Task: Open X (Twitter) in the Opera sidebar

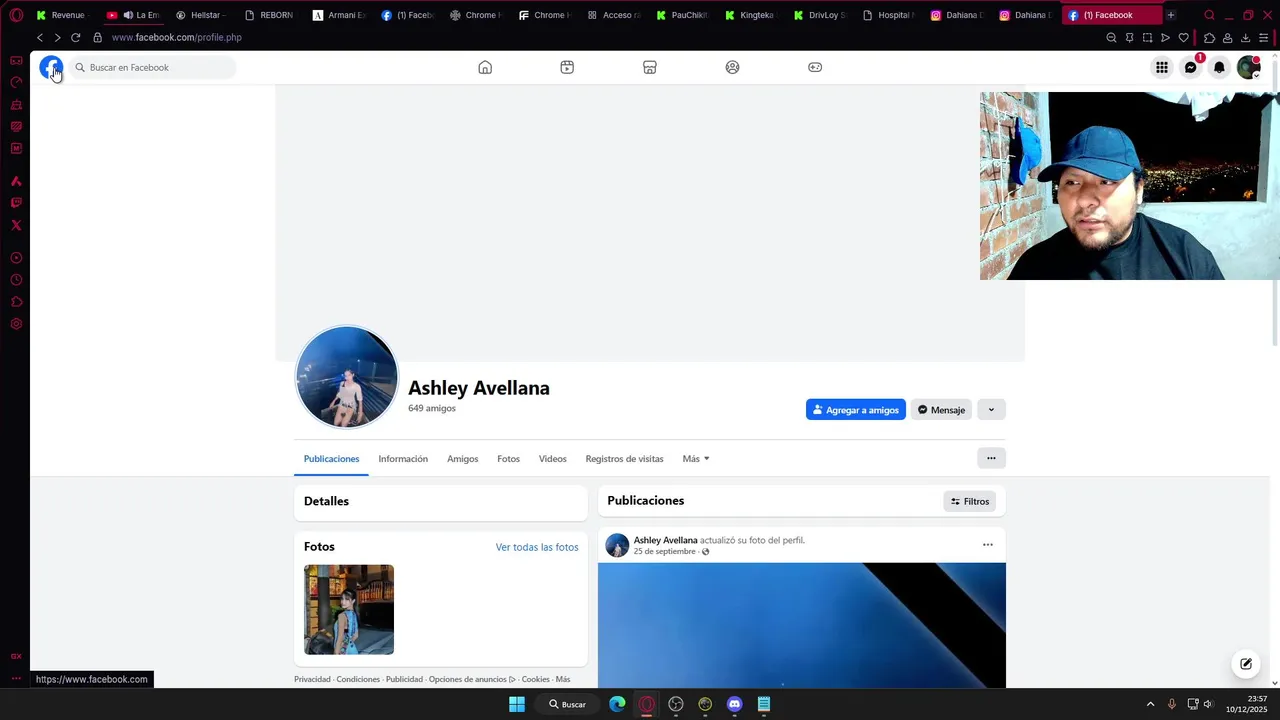Action: coord(16,225)
